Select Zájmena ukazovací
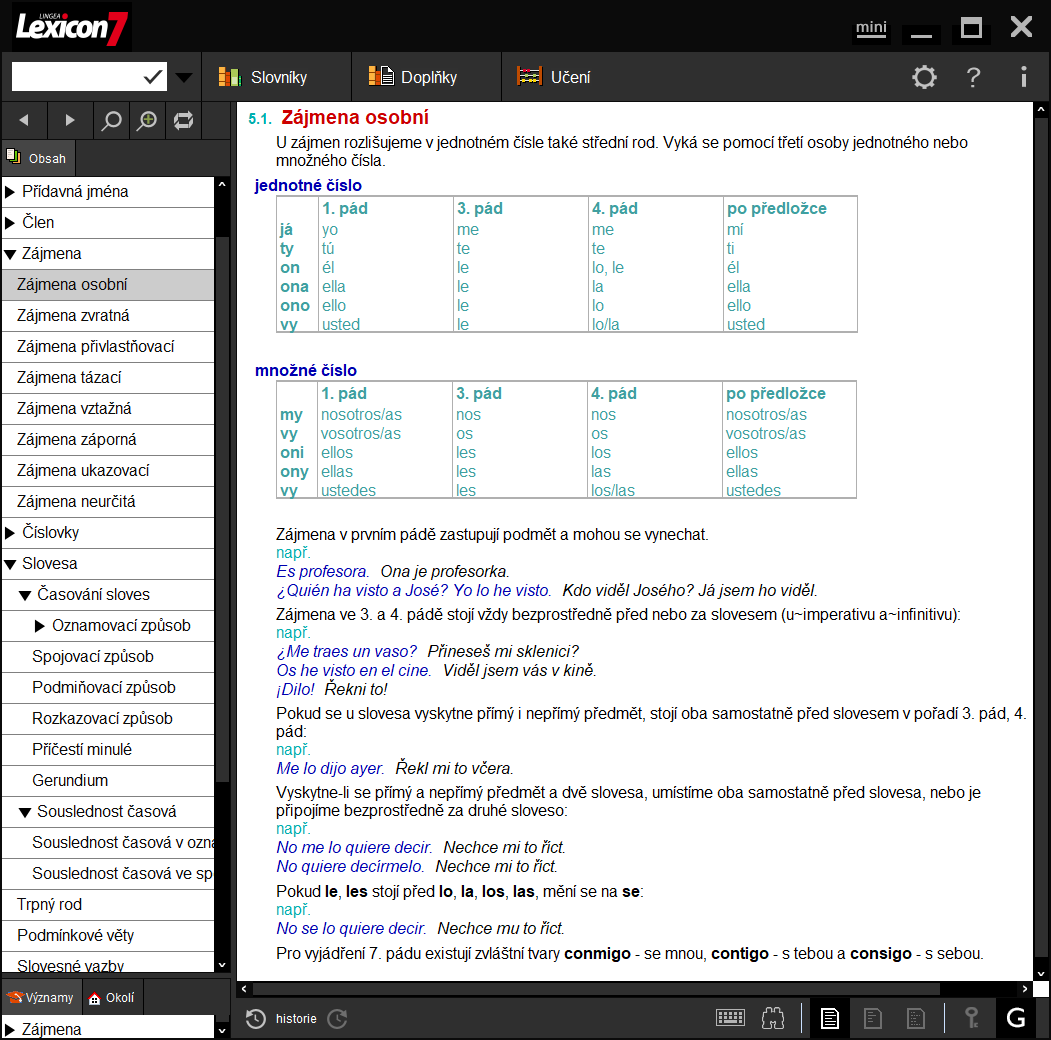This screenshot has height=1040, width=1051. tap(108, 470)
